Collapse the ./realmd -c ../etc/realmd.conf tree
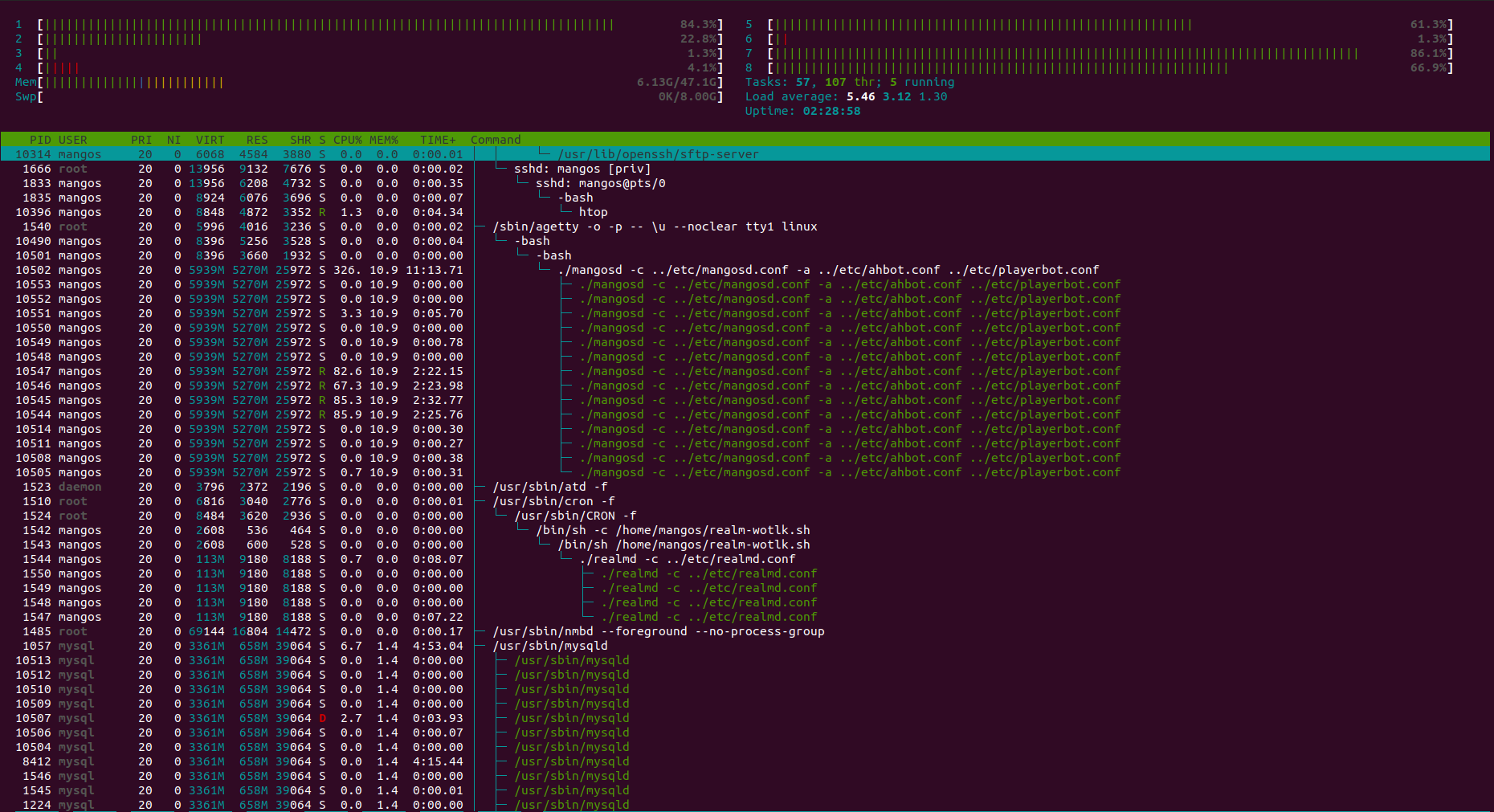 [x=687, y=559]
